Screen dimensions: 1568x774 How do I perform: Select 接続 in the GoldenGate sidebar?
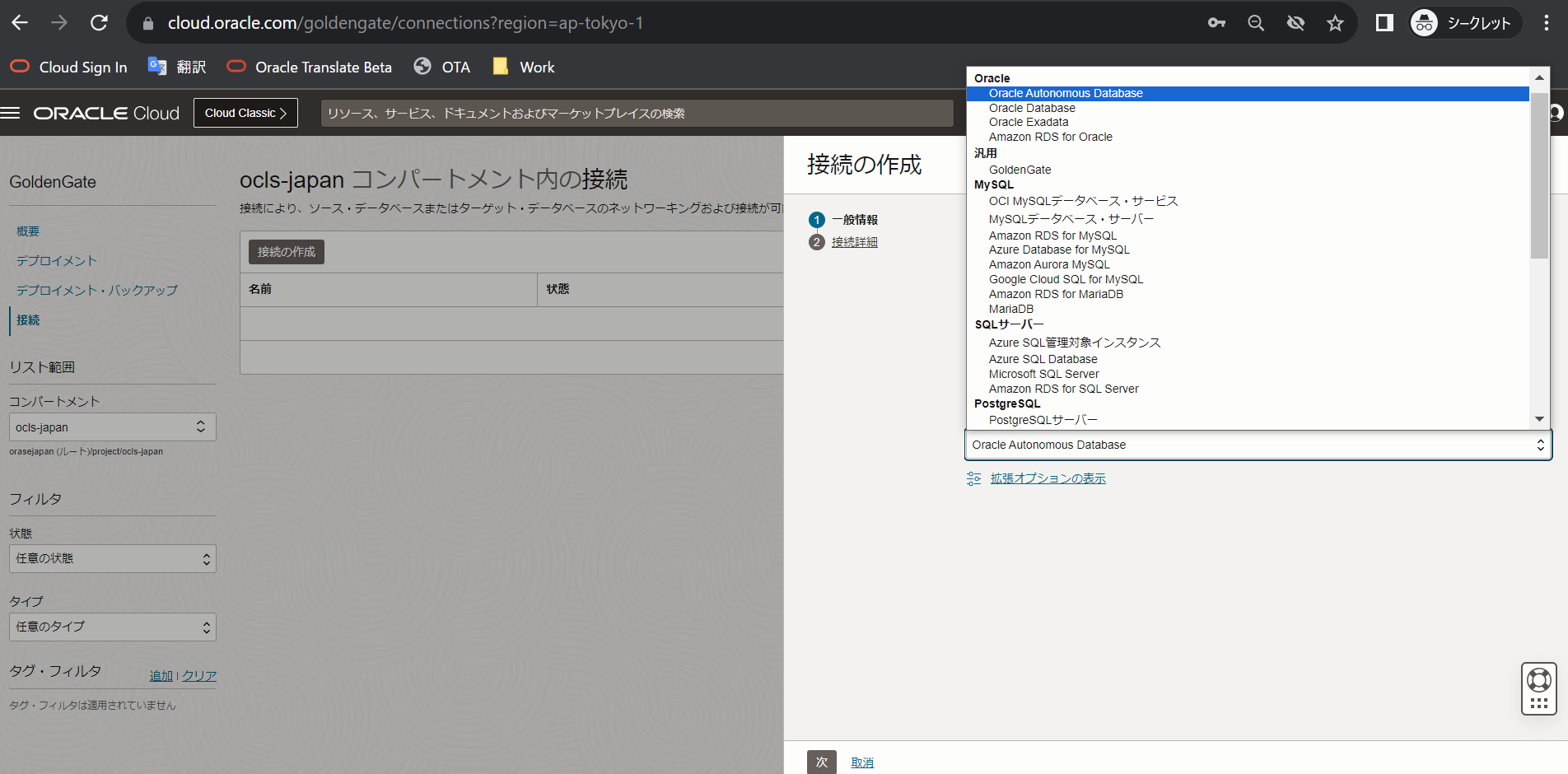[x=28, y=320]
